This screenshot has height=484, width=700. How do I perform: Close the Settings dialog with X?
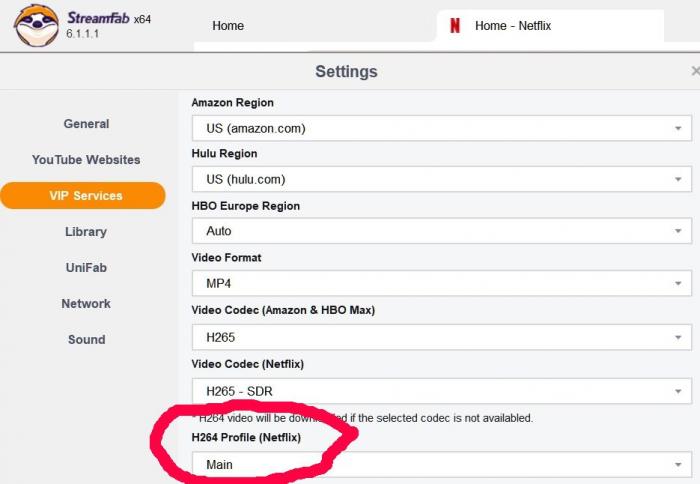tap(696, 71)
